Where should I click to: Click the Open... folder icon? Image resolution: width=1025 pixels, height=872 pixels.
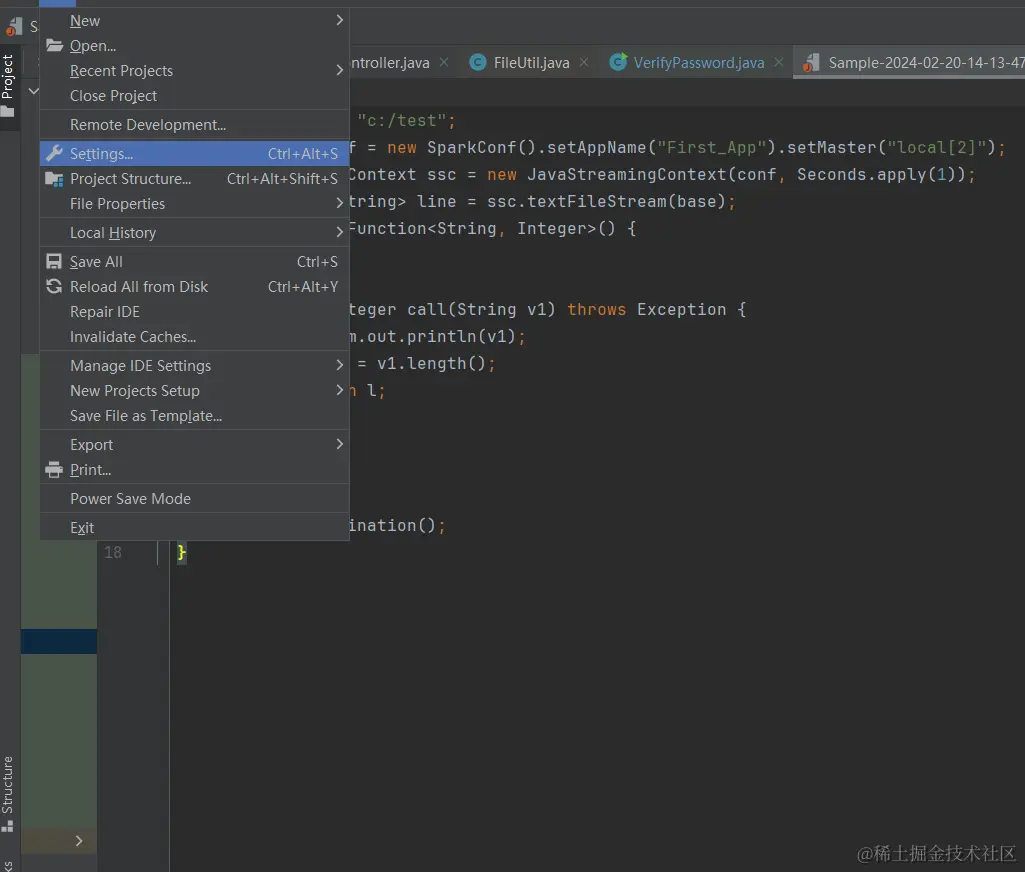pyautogui.click(x=54, y=46)
